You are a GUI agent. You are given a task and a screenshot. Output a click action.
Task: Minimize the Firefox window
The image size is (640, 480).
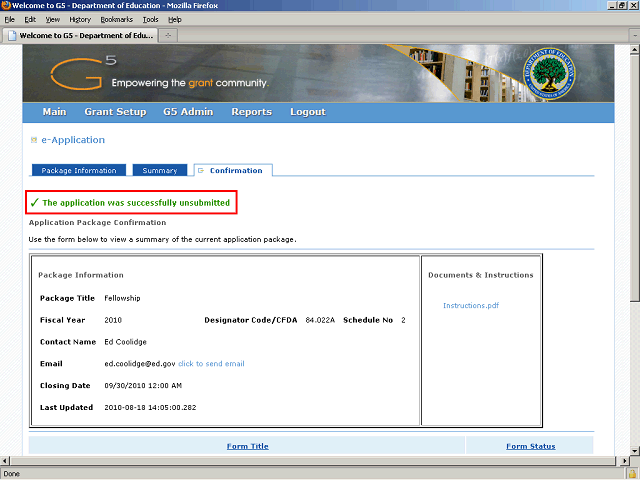pyautogui.click(x=612, y=5)
